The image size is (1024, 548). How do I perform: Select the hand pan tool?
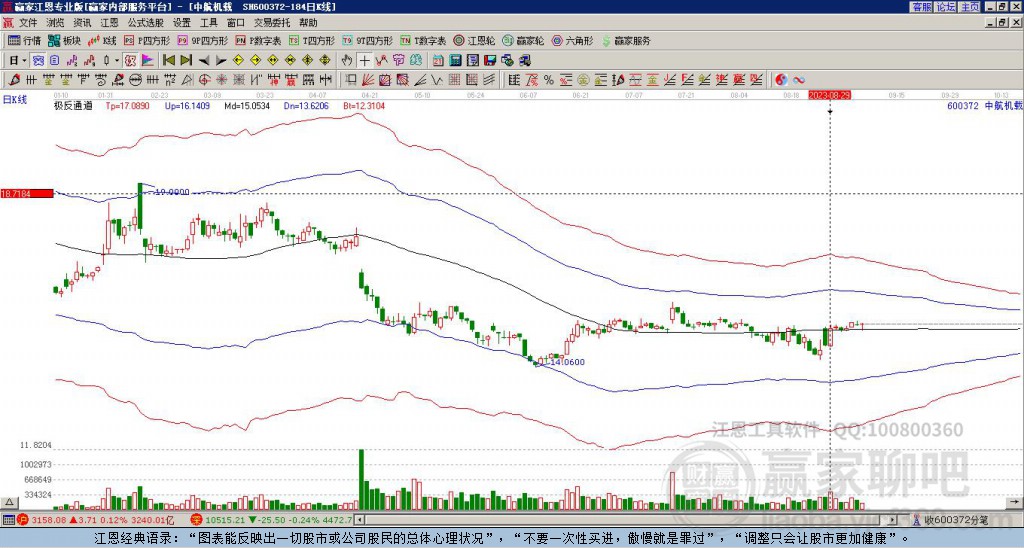[347, 61]
